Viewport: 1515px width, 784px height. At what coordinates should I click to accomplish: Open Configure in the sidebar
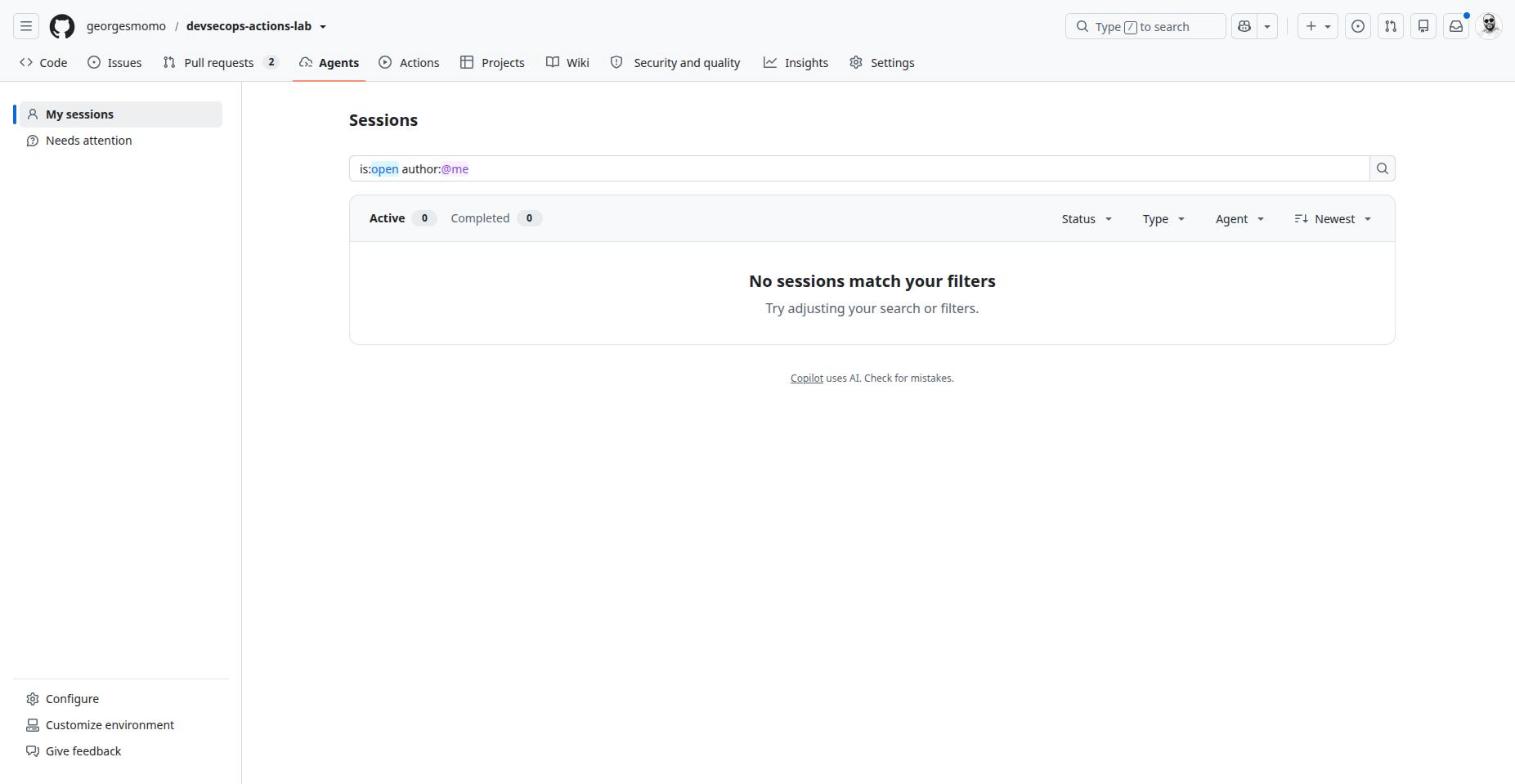(x=120, y=699)
